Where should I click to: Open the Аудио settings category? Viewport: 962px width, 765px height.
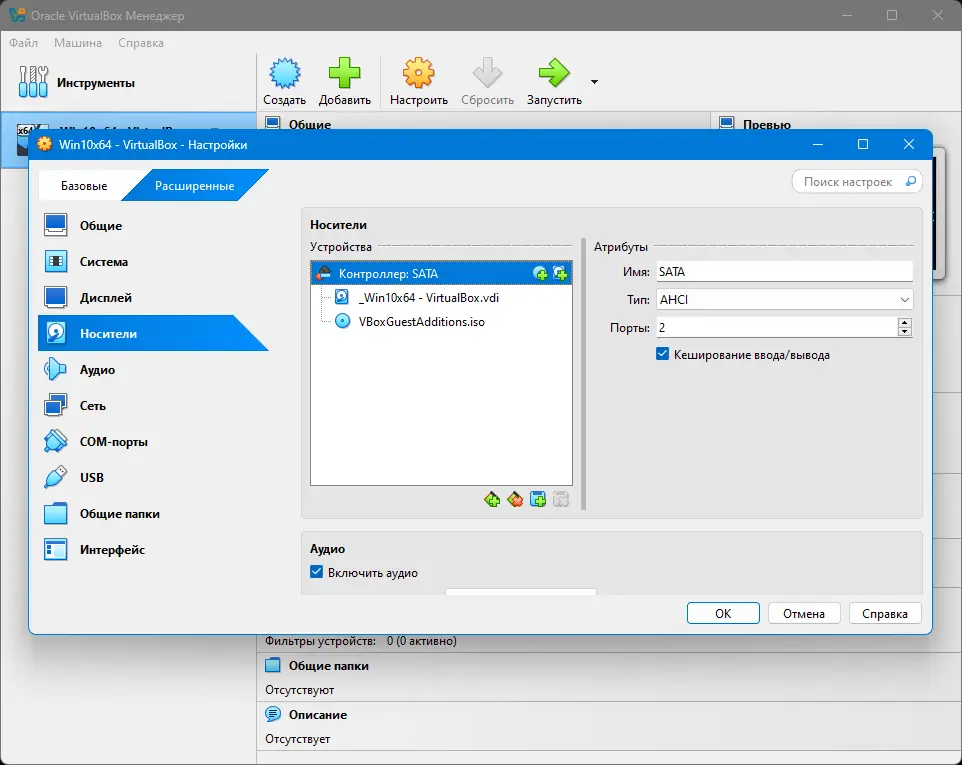coord(153,370)
